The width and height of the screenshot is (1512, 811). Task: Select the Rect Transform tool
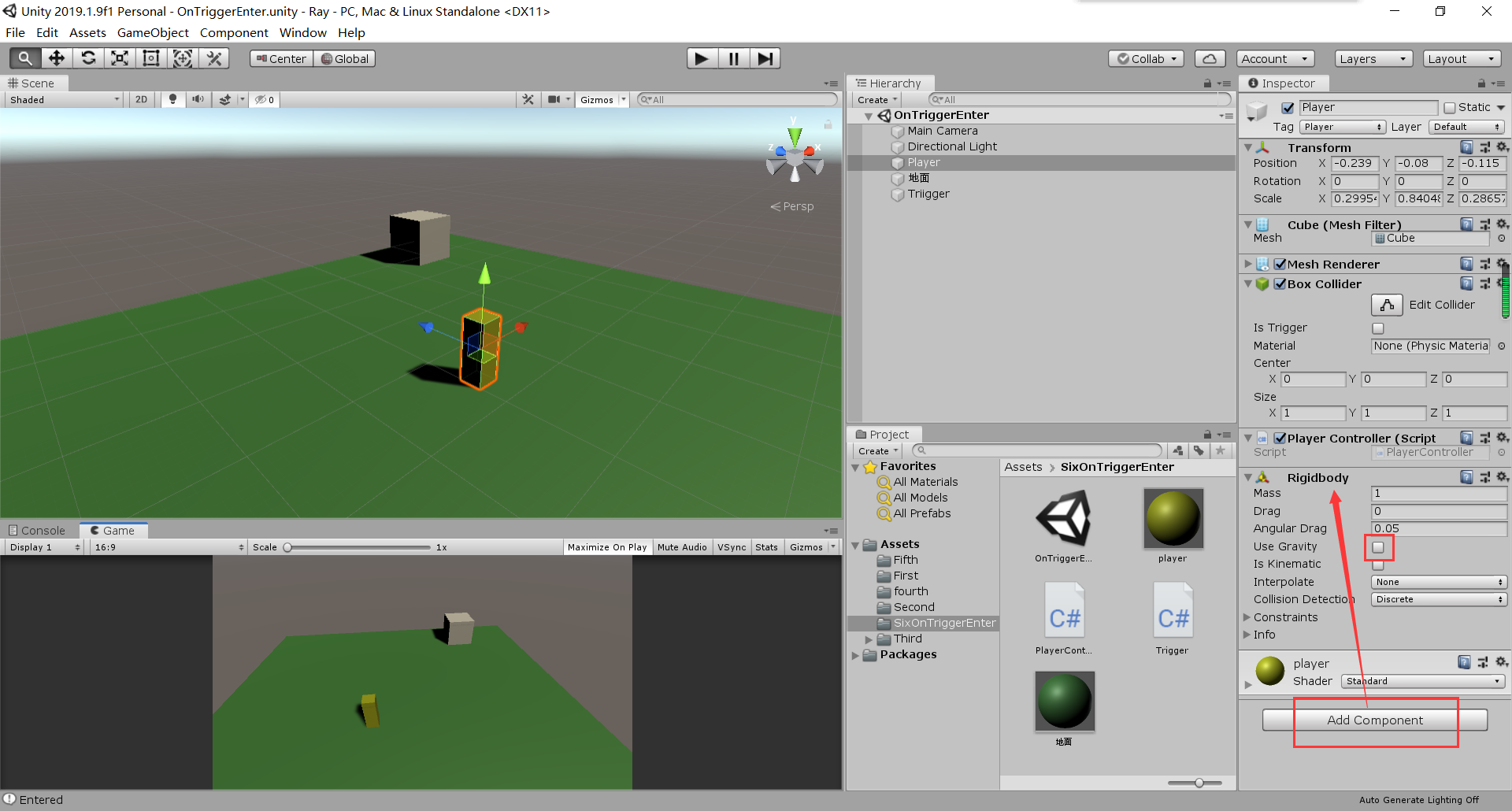[x=150, y=57]
